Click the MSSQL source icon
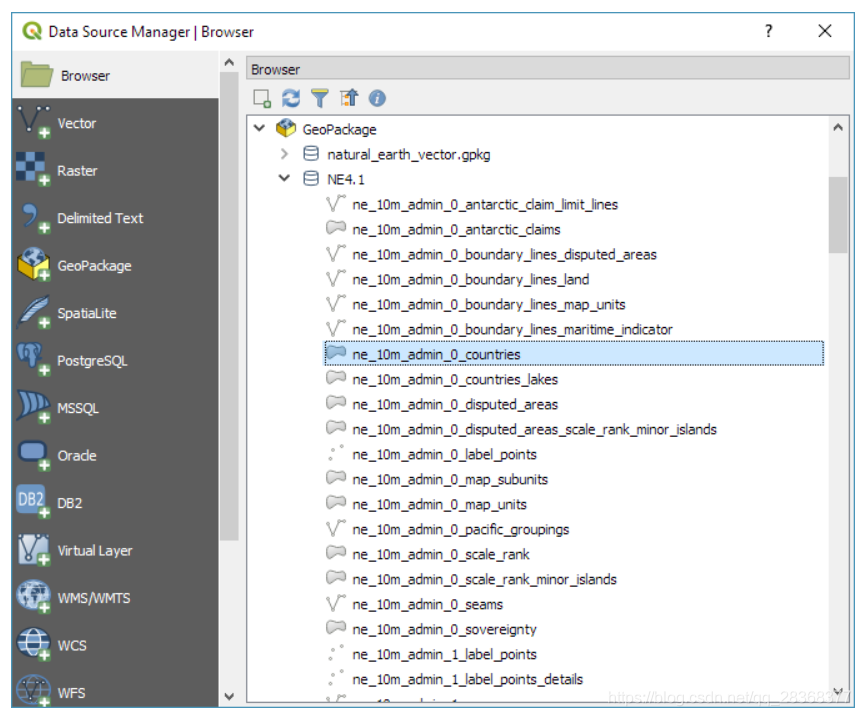Image resolution: width=861 pixels, height=716 pixels. 32,407
